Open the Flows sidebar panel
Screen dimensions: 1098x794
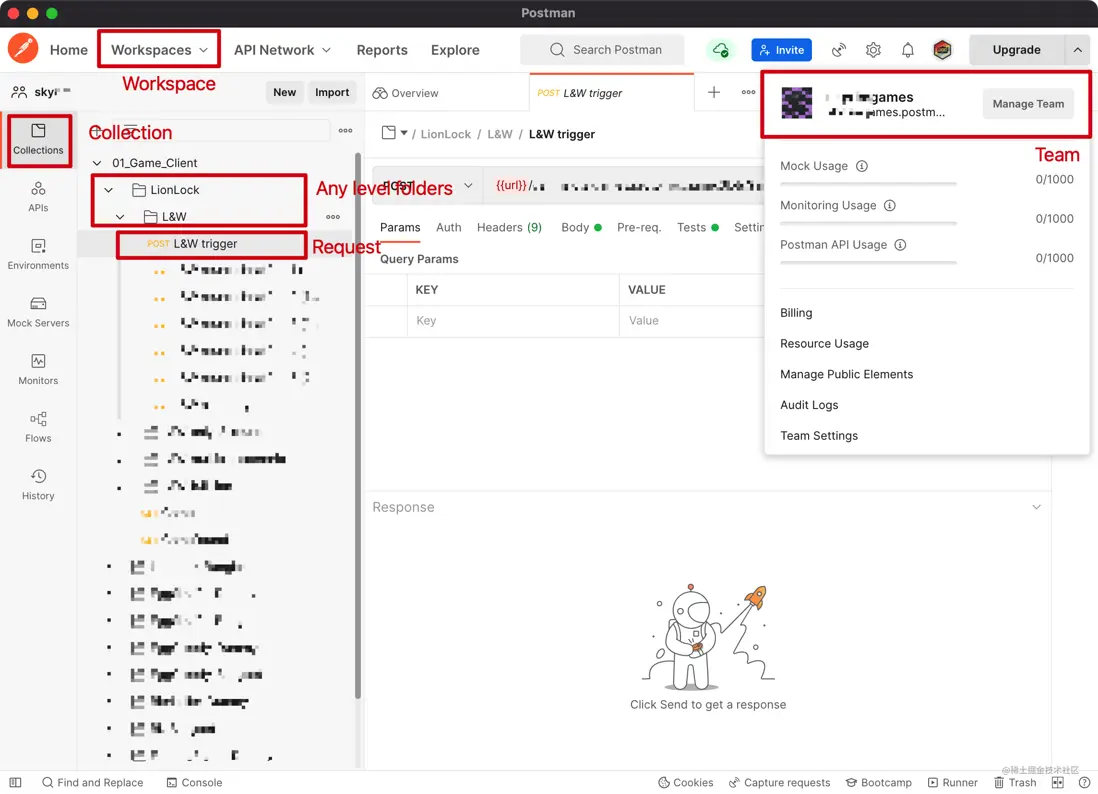pyautogui.click(x=38, y=427)
